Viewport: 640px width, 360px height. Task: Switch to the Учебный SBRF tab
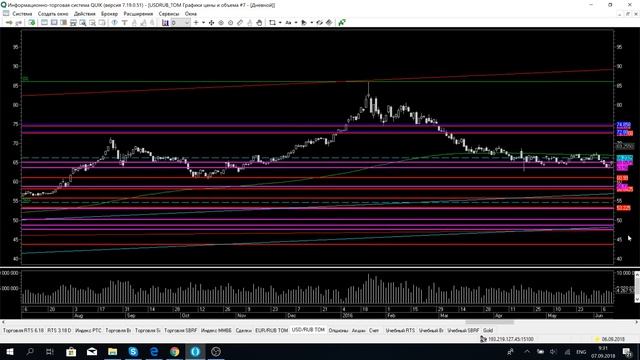(463, 330)
